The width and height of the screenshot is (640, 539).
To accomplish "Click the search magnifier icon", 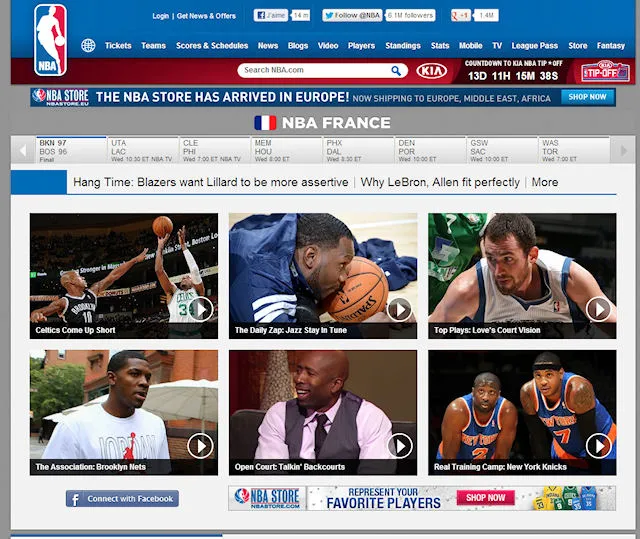I will click(x=397, y=70).
